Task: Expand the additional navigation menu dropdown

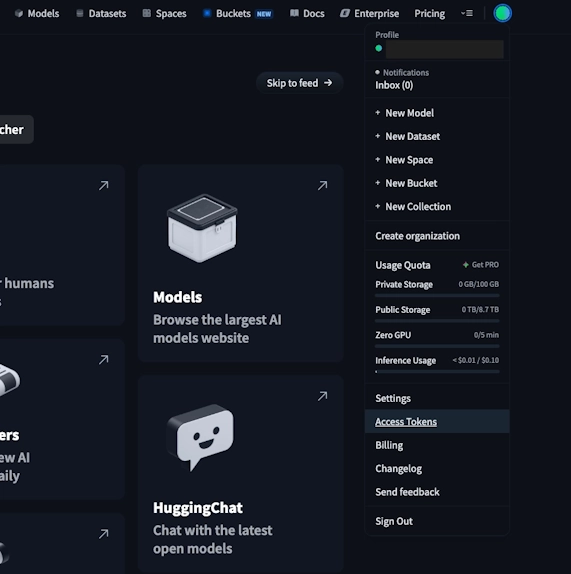Action: point(467,14)
